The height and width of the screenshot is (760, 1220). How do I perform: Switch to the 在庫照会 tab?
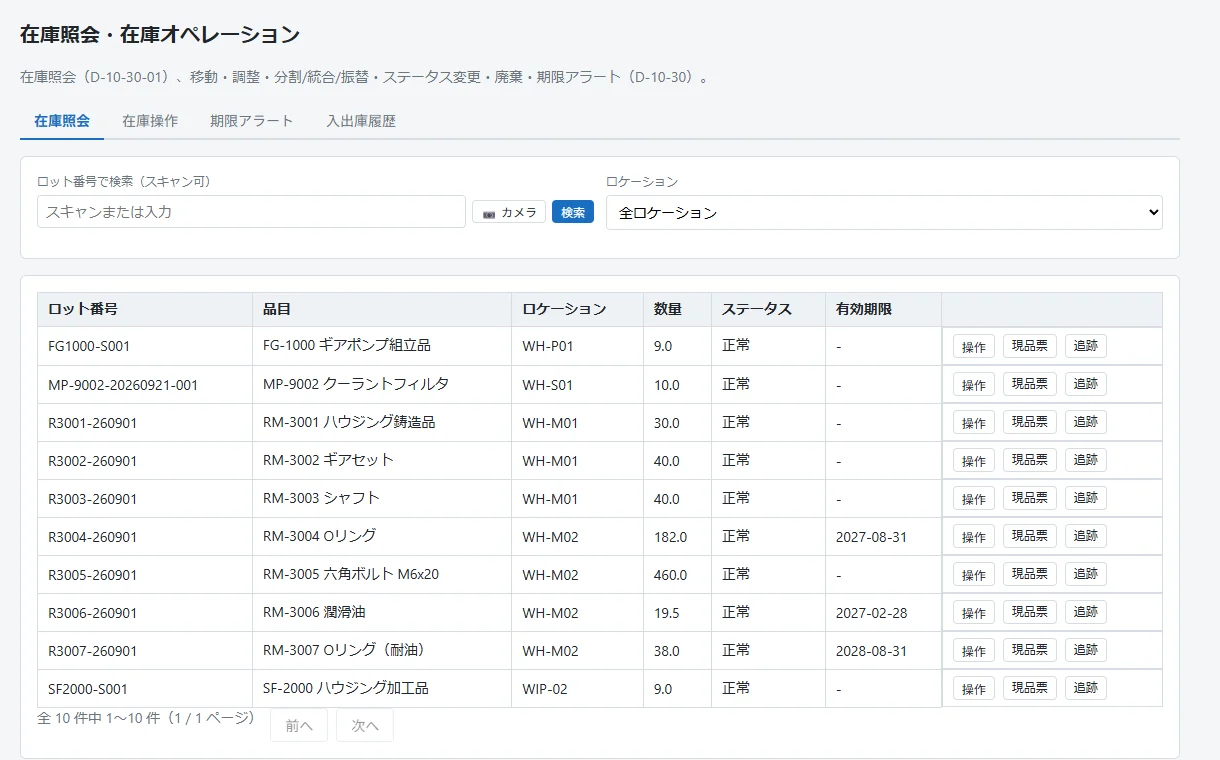click(x=62, y=121)
